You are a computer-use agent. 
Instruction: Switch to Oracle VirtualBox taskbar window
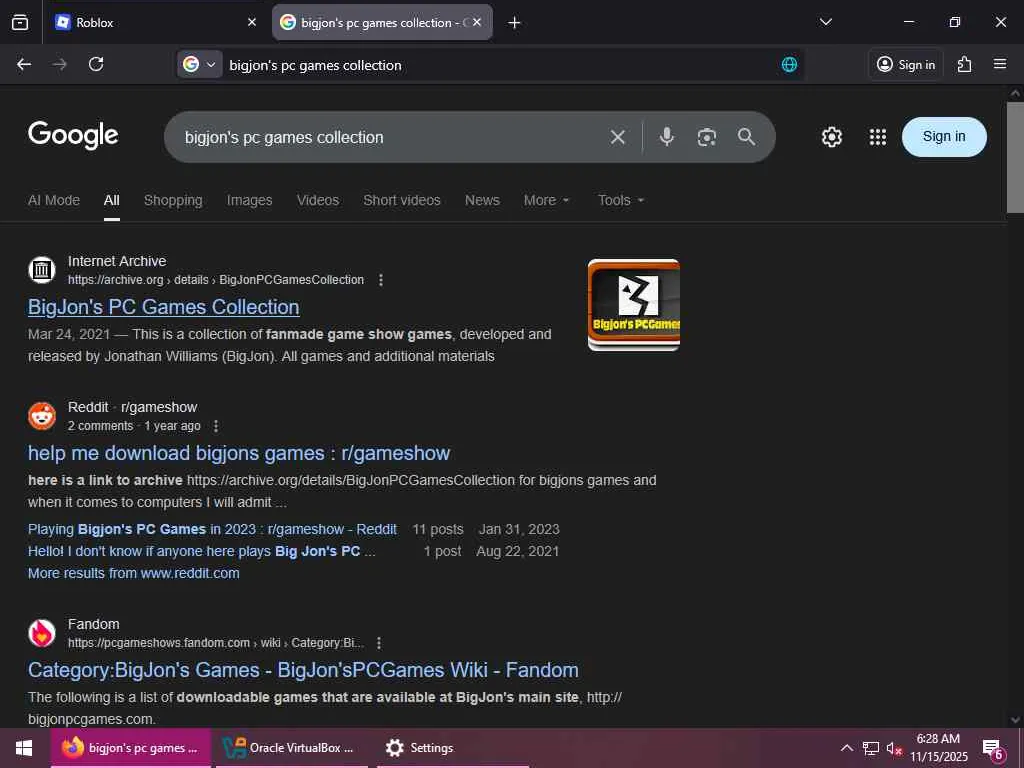(291, 748)
